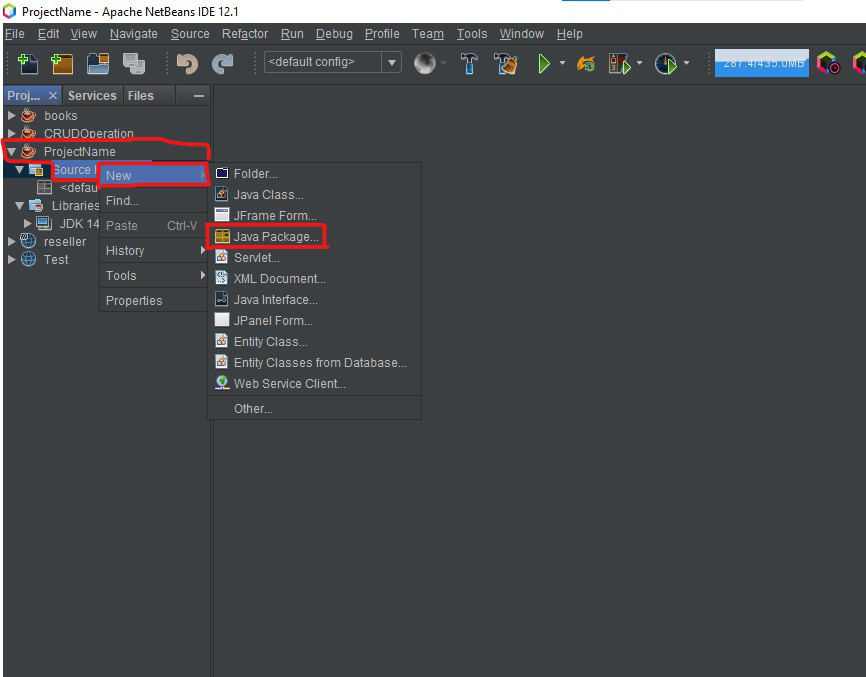Screen dimensions: 866x677
Task: Choose Servlet... in the submenu
Action: point(315,257)
